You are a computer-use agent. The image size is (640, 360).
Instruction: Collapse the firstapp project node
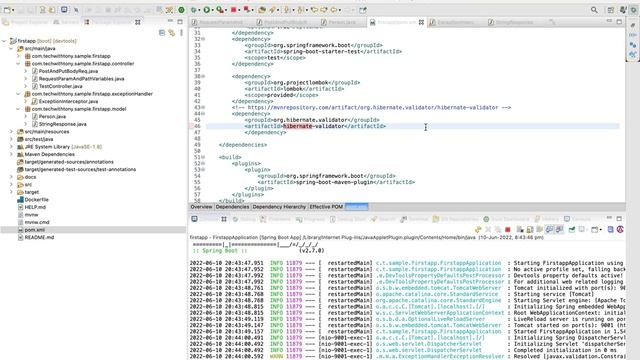point(4,41)
